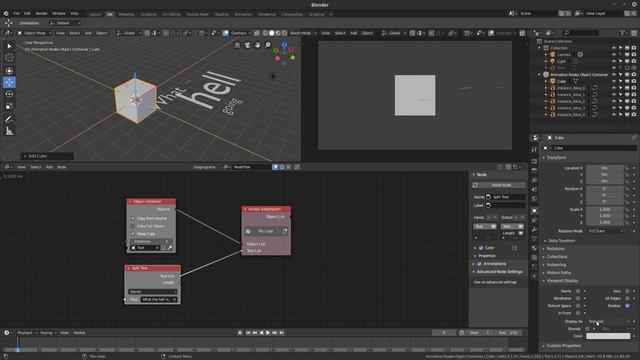Open Node menu in node editor header
Viewport: 640px width, 360px height.
coord(62,167)
